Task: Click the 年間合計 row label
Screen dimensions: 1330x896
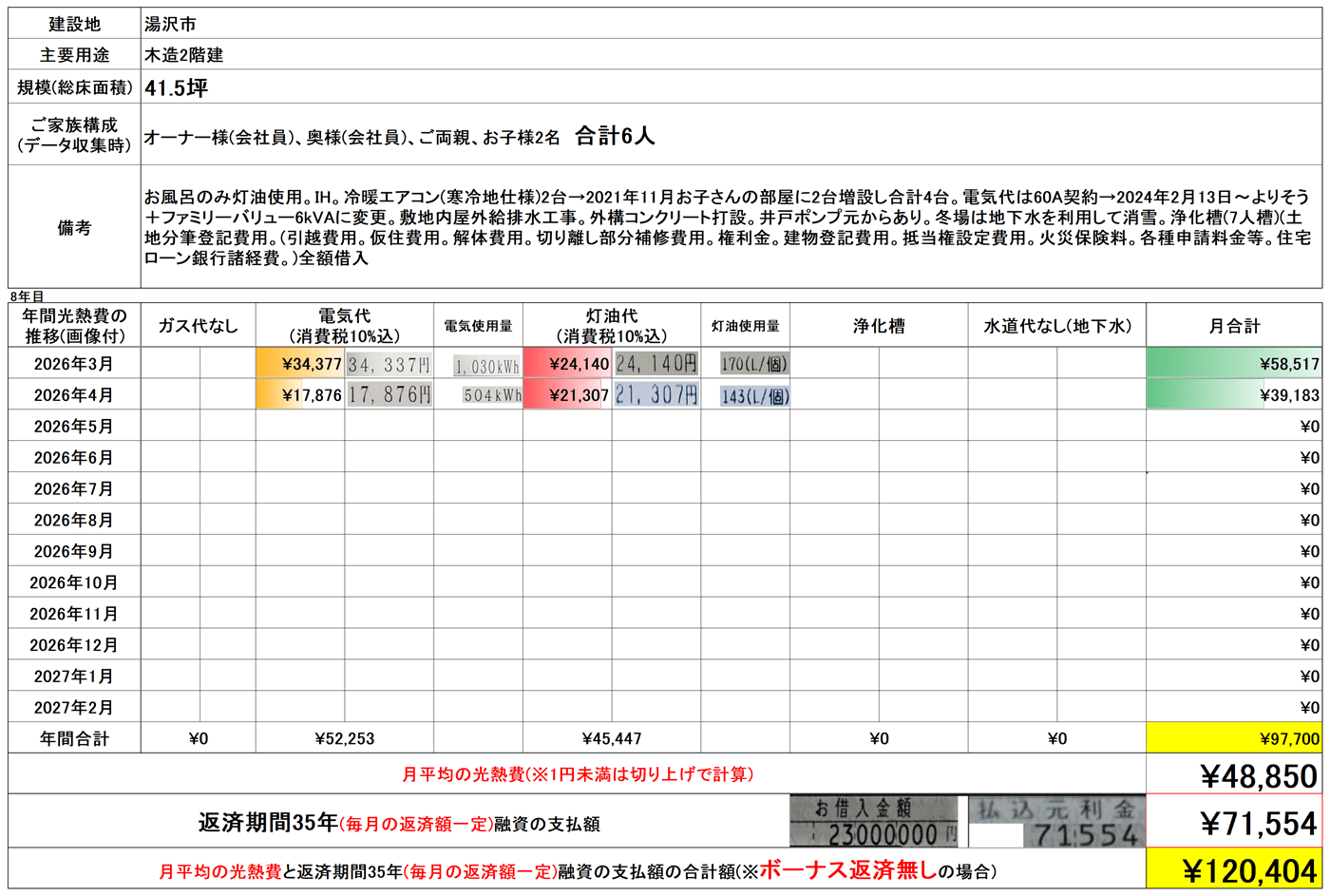Action: point(74,738)
